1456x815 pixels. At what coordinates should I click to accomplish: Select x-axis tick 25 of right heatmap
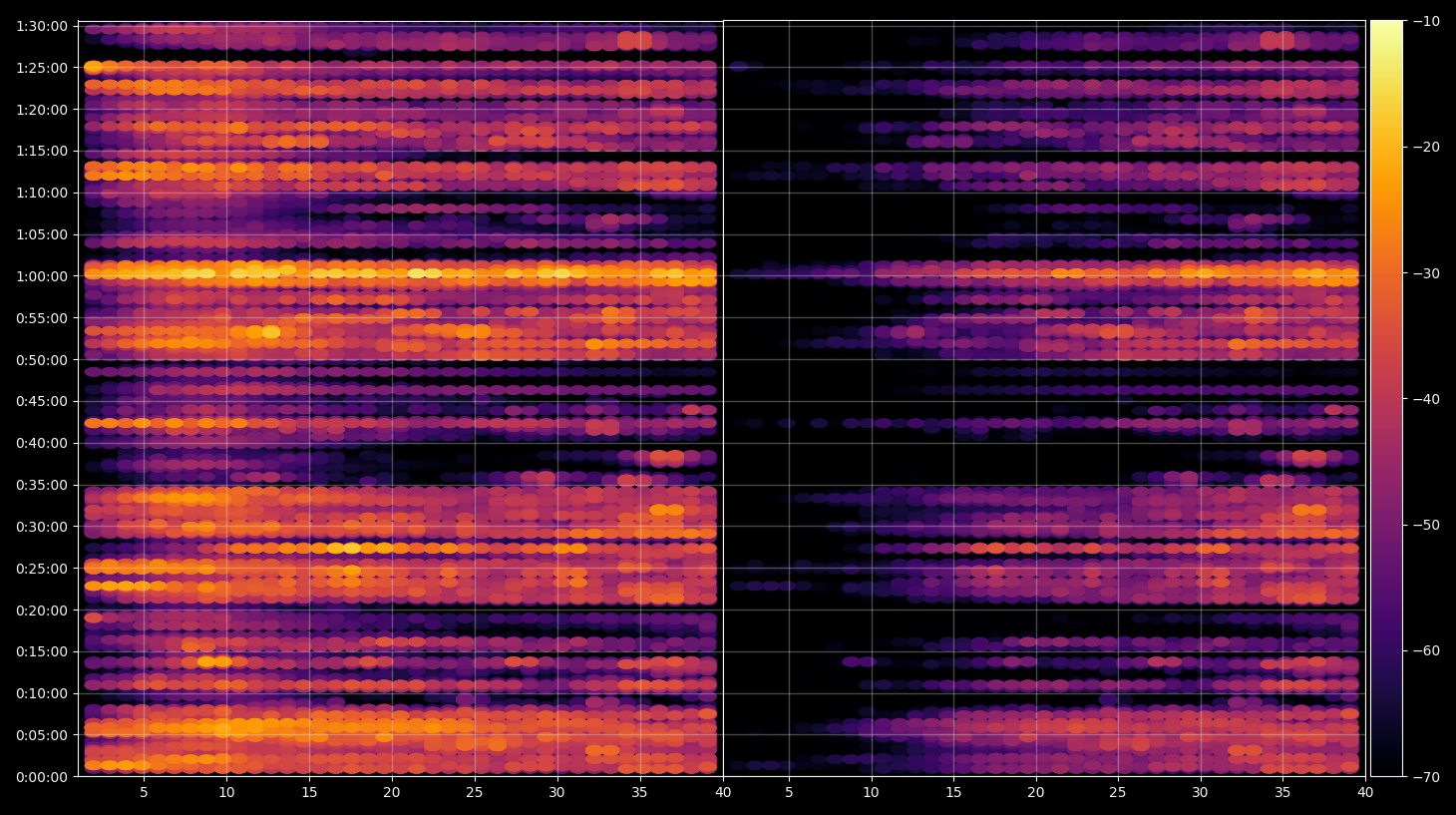click(1118, 793)
